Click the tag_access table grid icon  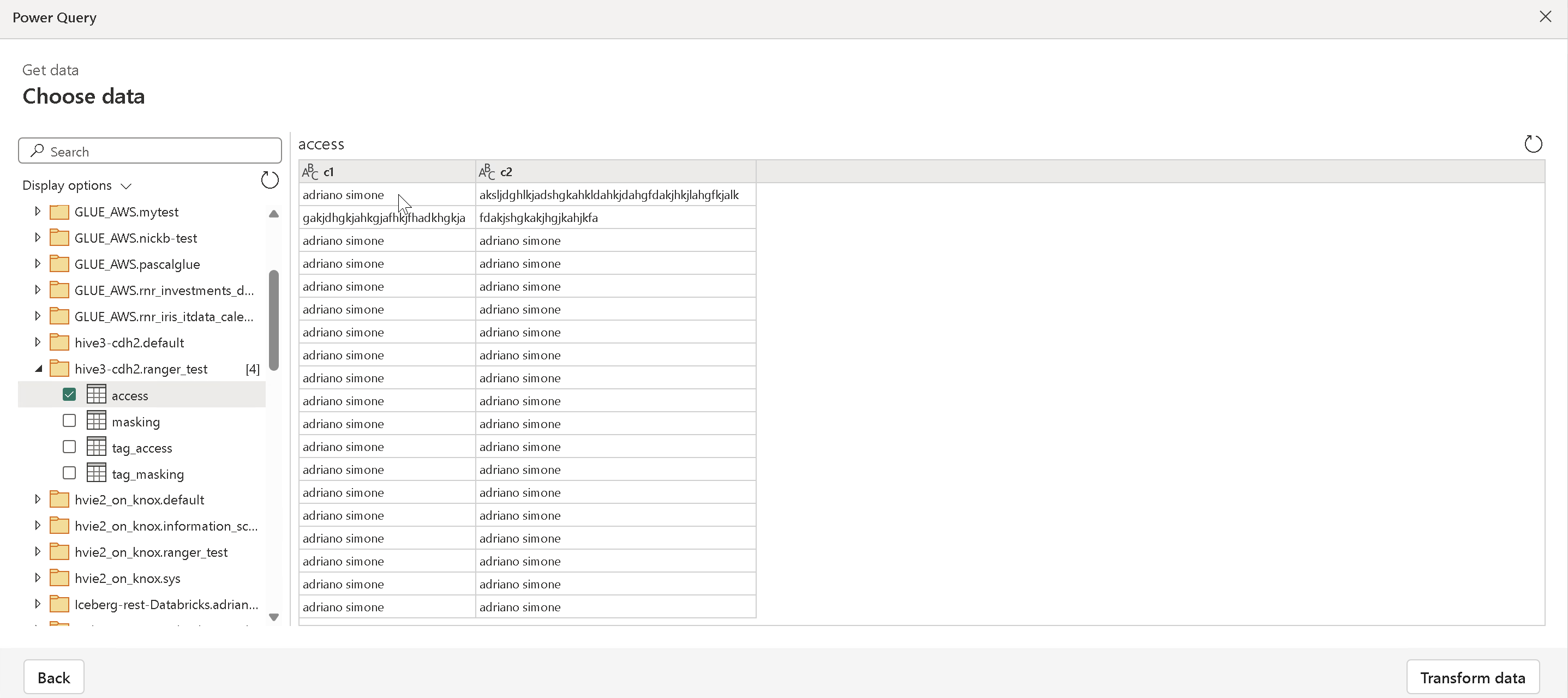click(96, 447)
